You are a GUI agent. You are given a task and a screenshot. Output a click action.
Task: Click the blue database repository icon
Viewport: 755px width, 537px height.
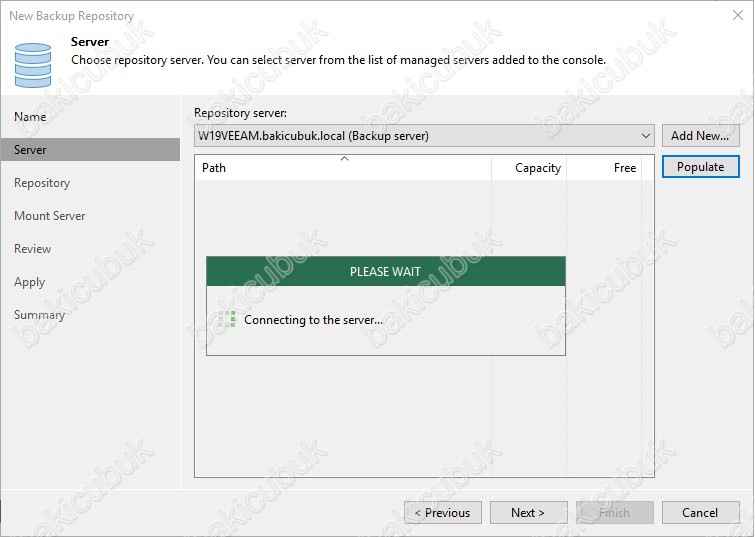33,65
